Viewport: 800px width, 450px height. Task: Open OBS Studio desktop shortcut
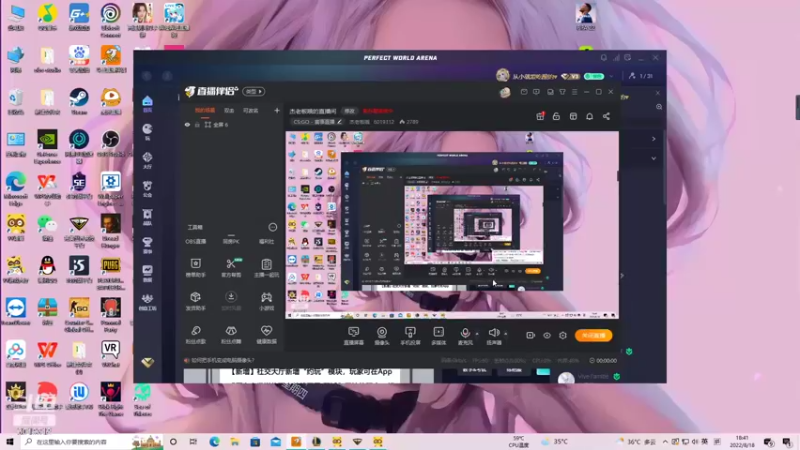(x=110, y=143)
